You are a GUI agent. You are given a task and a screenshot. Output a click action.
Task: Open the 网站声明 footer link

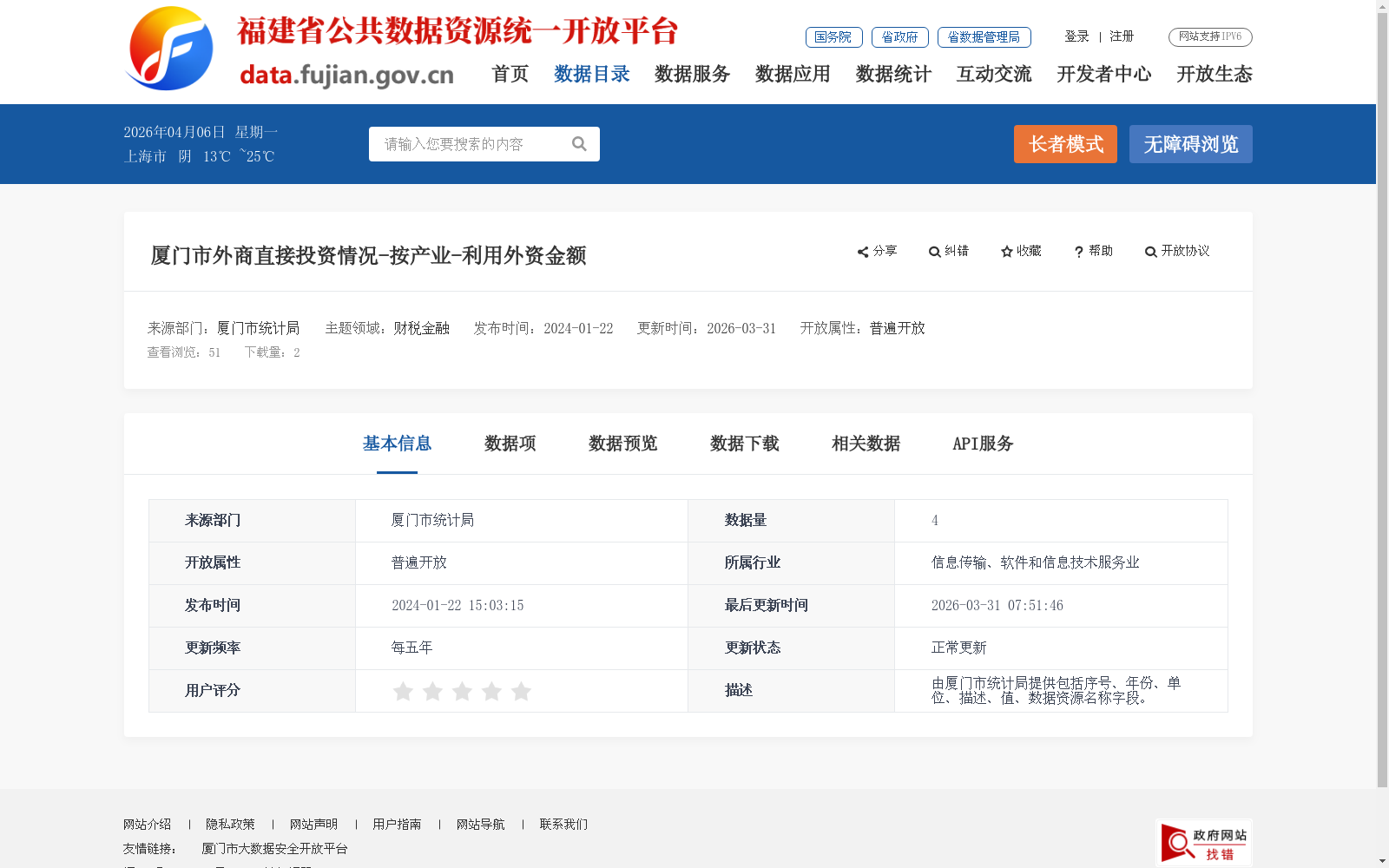click(313, 825)
